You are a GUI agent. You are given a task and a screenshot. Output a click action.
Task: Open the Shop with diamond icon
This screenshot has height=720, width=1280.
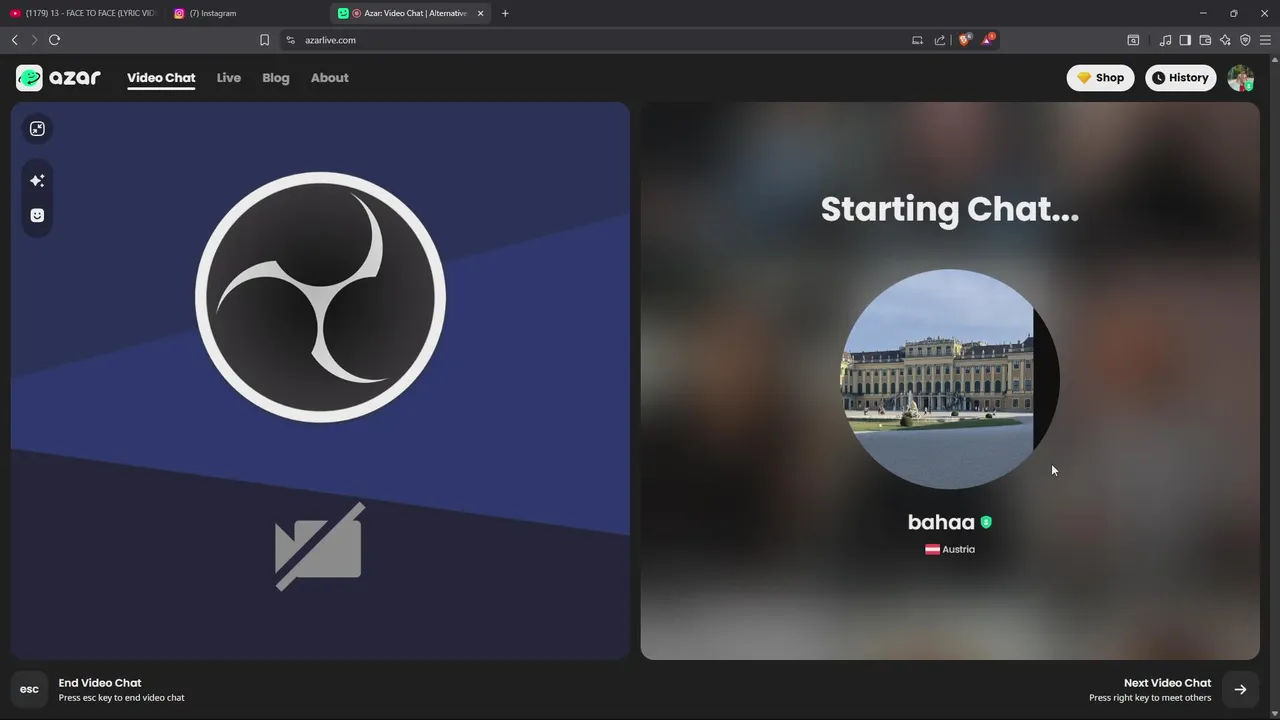(x=1100, y=78)
